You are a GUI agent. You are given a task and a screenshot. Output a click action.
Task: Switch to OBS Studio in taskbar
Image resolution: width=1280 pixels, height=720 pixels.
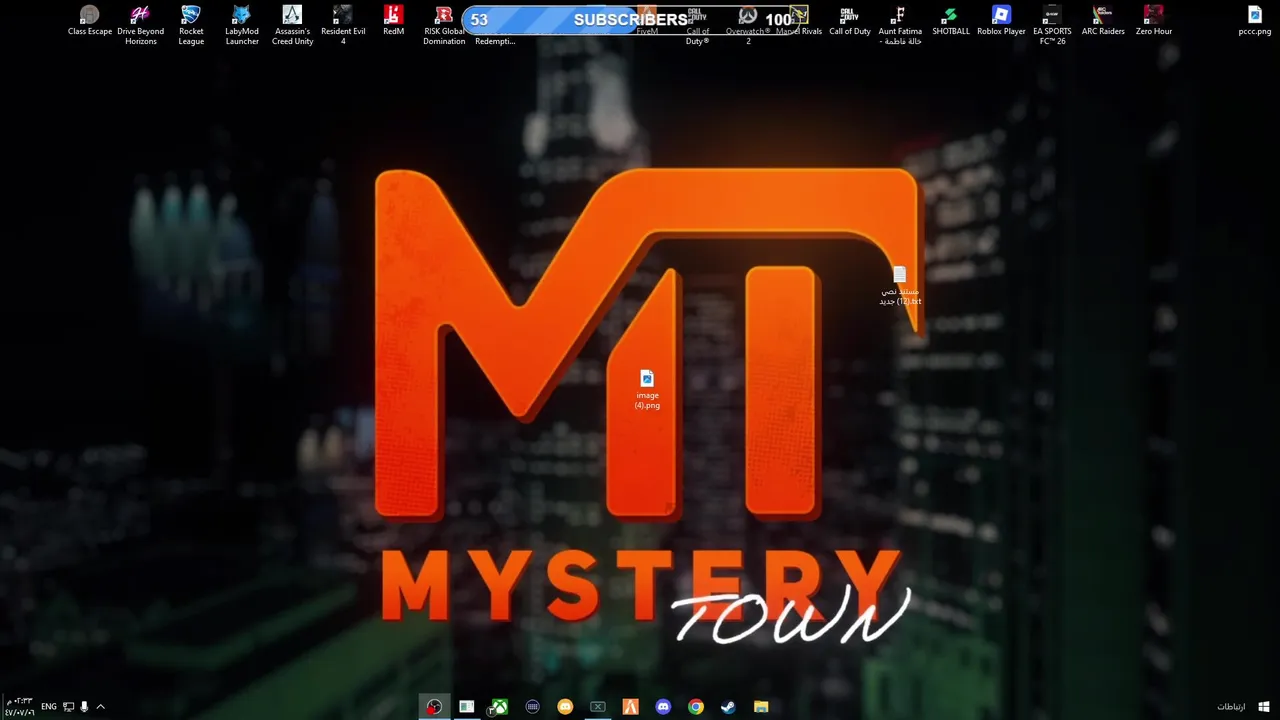pyautogui.click(x=434, y=707)
